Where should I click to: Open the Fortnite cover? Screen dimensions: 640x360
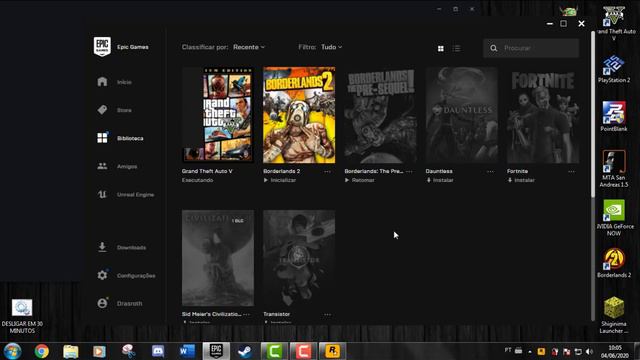[543, 115]
